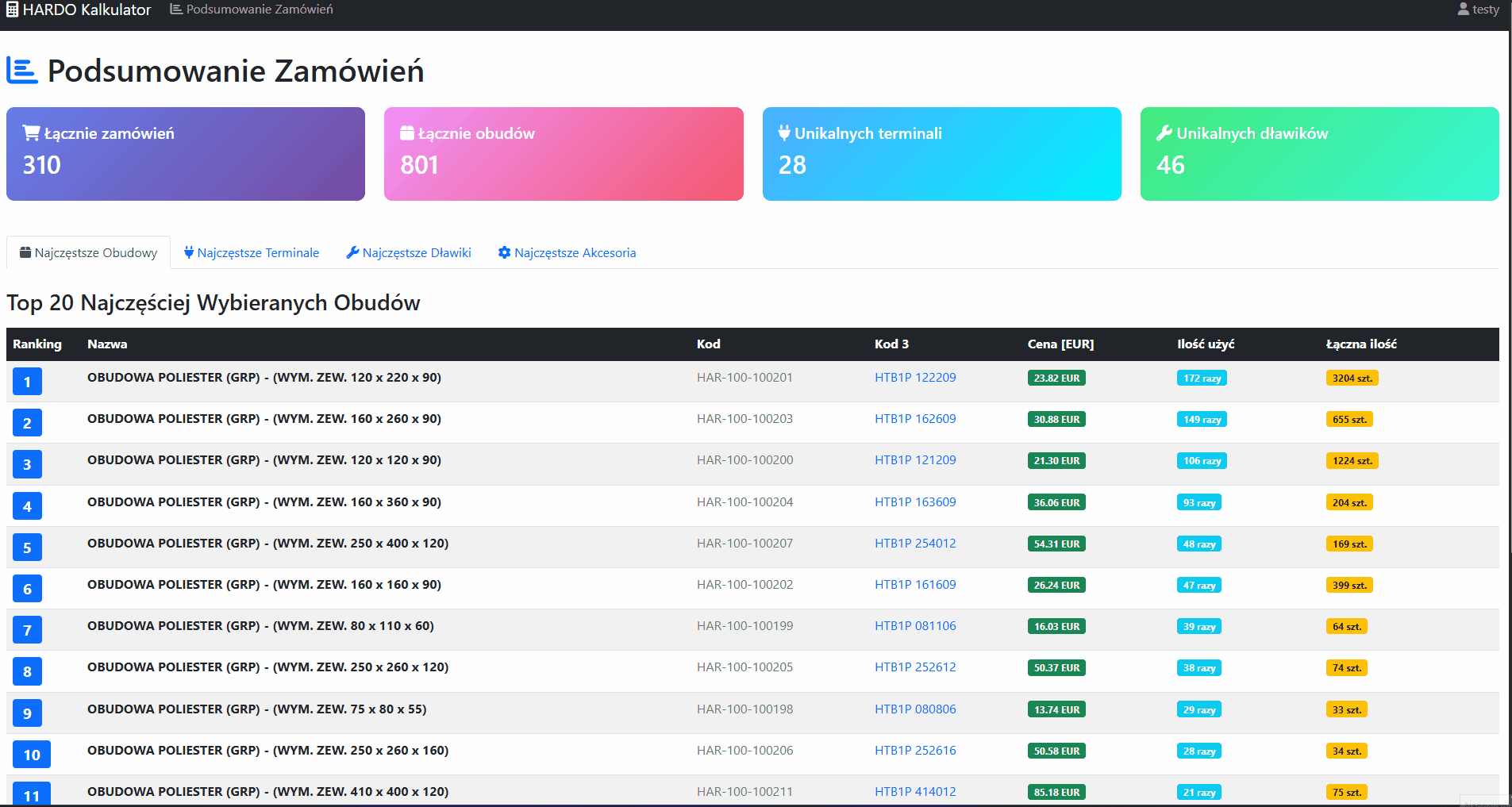
Task: Click the yellow 3204 szt. badge
Action: point(1352,379)
